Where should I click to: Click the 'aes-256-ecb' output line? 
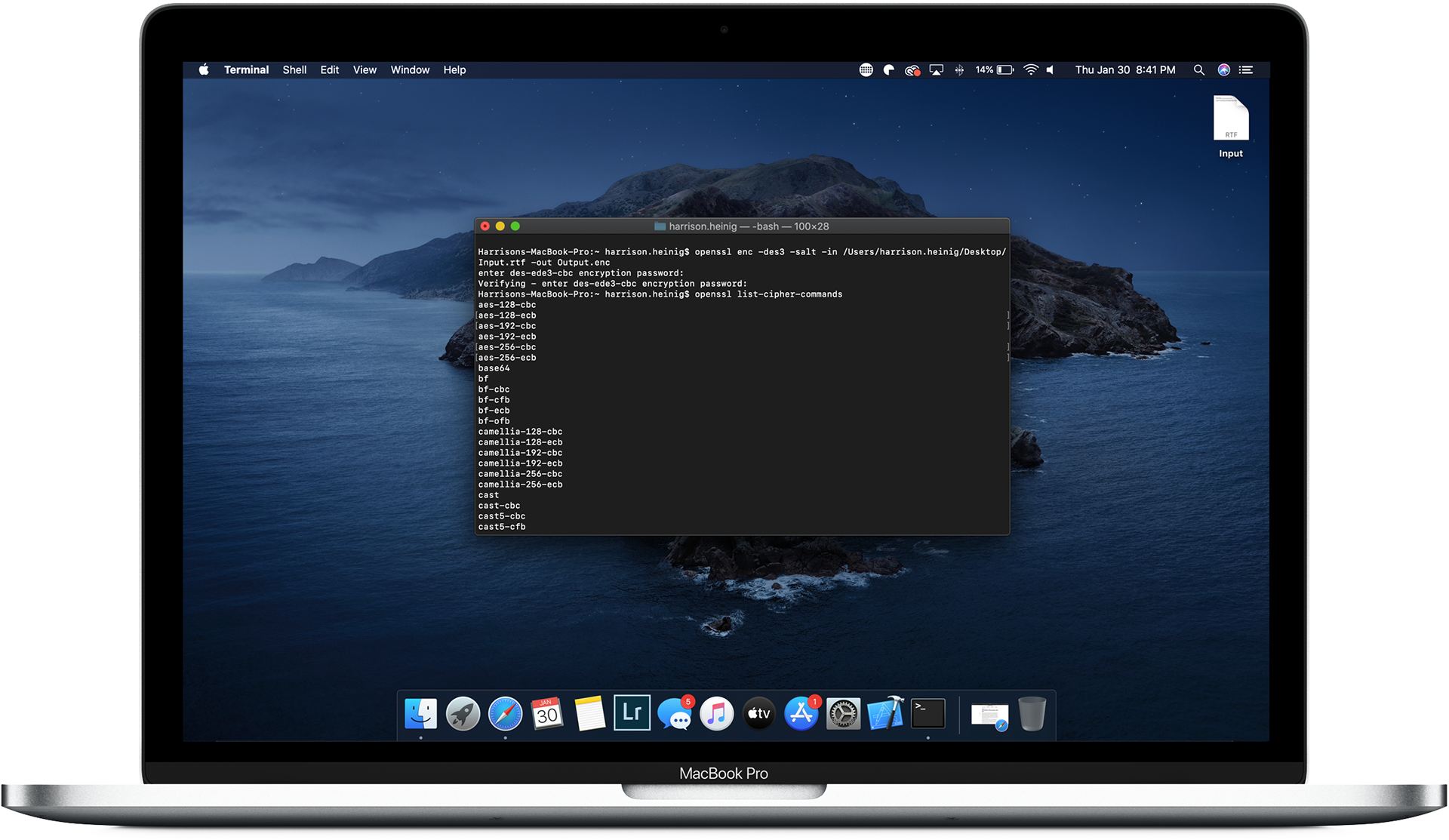pyautogui.click(x=507, y=358)
